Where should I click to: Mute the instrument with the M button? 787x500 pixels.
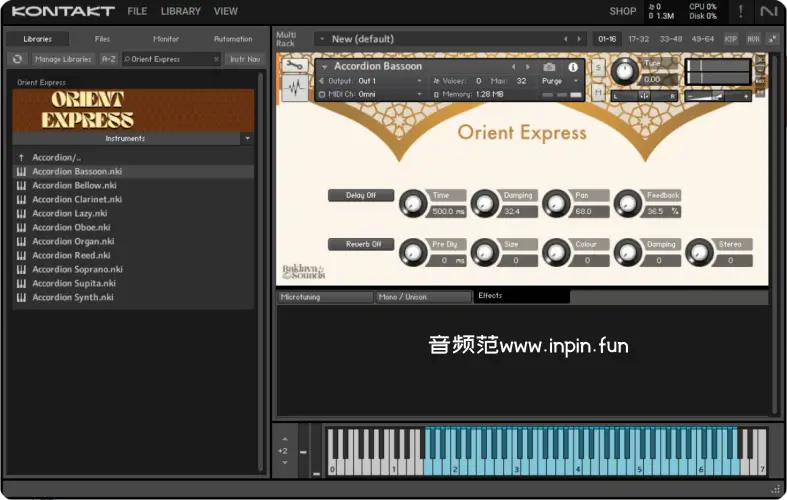click(598, 92)
